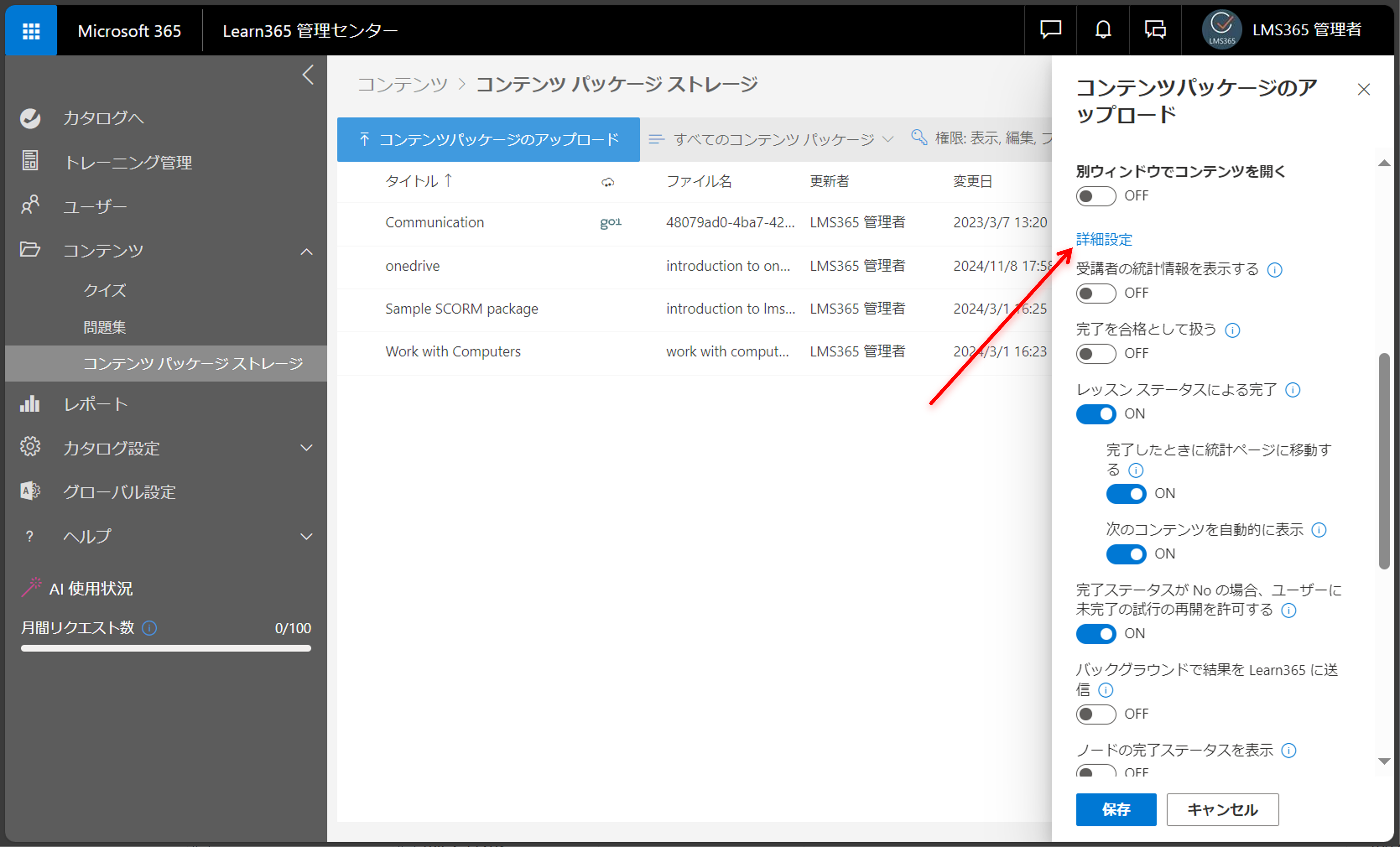Collapse the left navigation sidebar
Image resolution: width=1400 pixels, height=847 pixels.
[x=308, y=74]
